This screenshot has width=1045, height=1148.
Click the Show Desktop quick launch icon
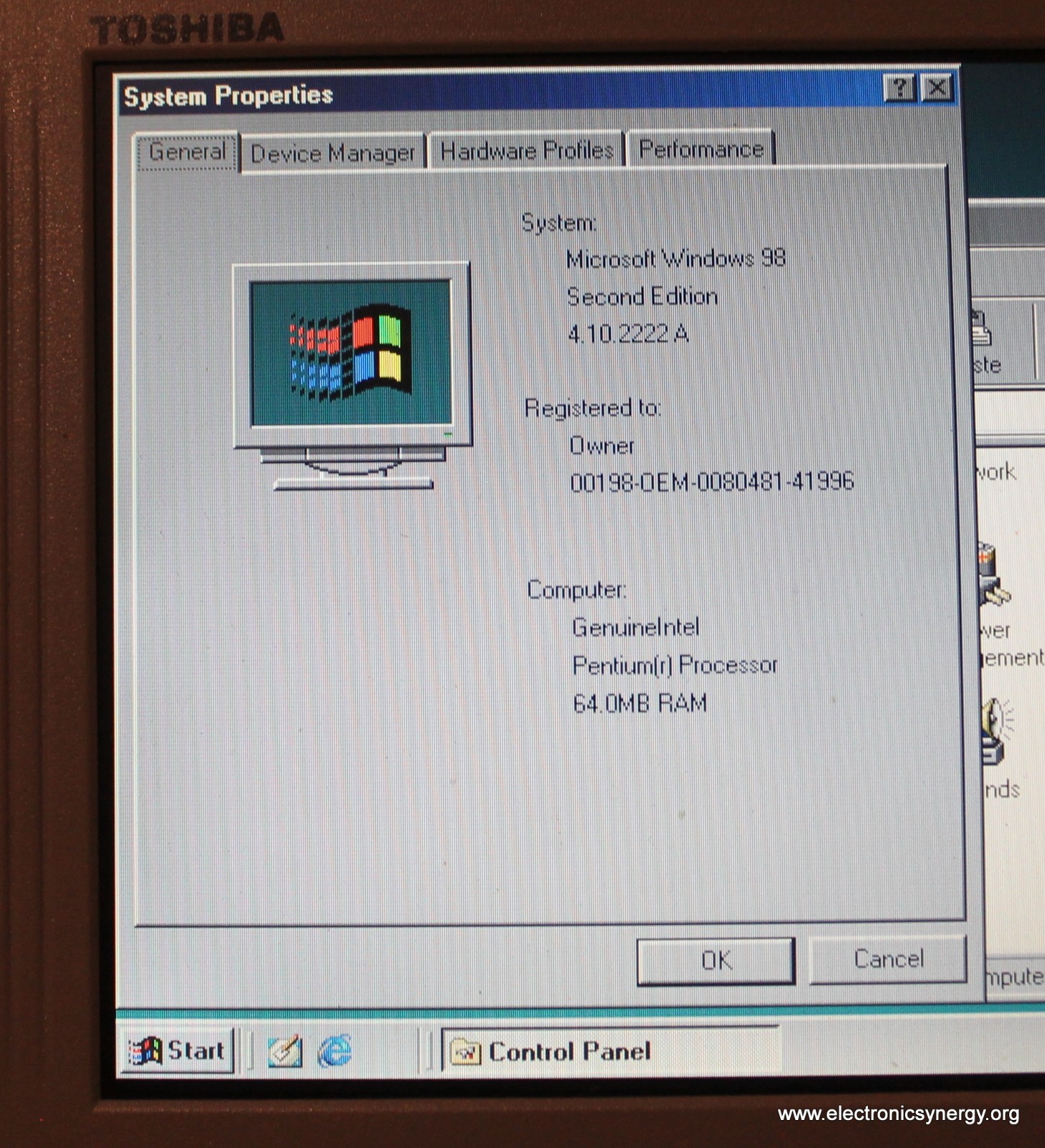(284, 1052)
